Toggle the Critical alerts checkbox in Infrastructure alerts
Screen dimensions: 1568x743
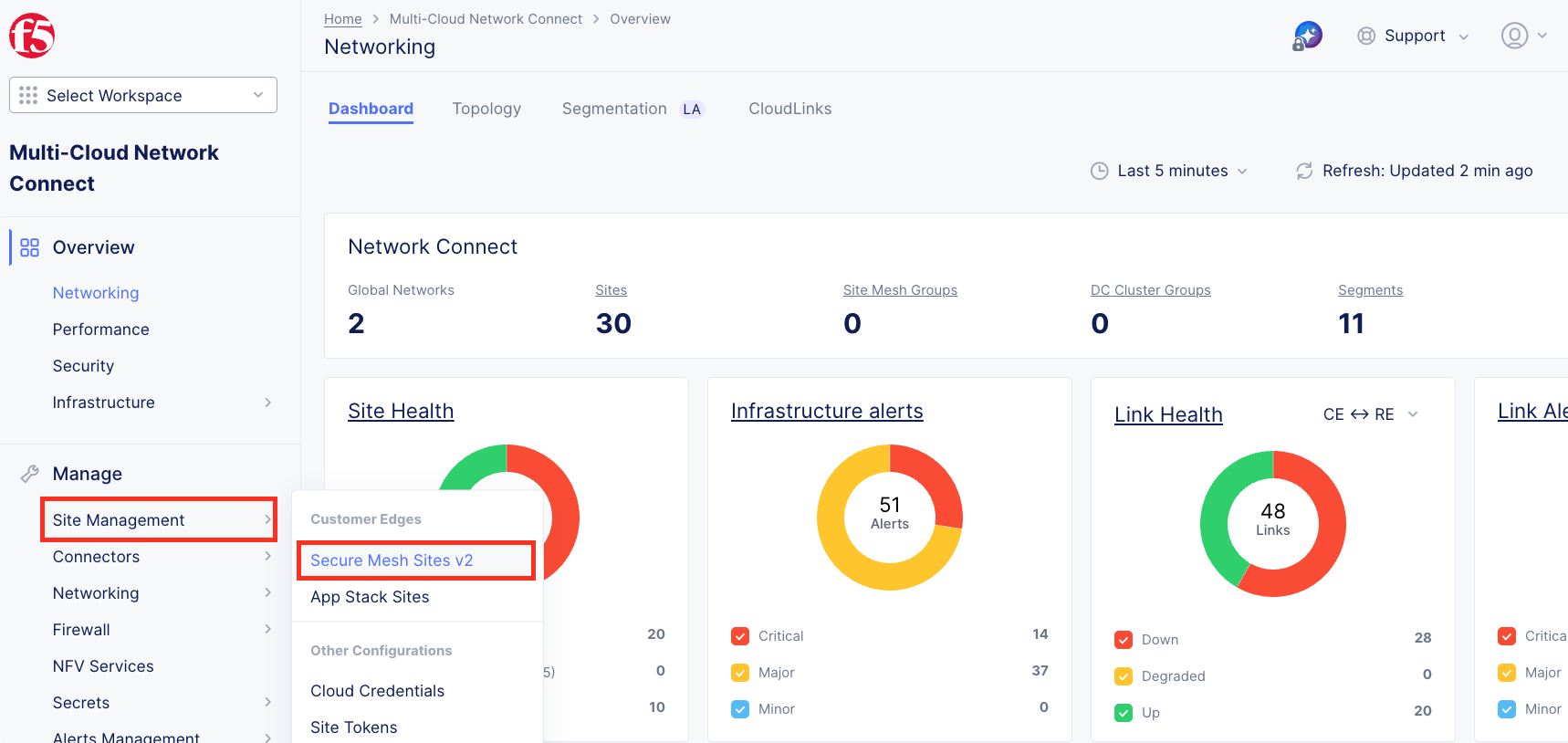point(740,636)
